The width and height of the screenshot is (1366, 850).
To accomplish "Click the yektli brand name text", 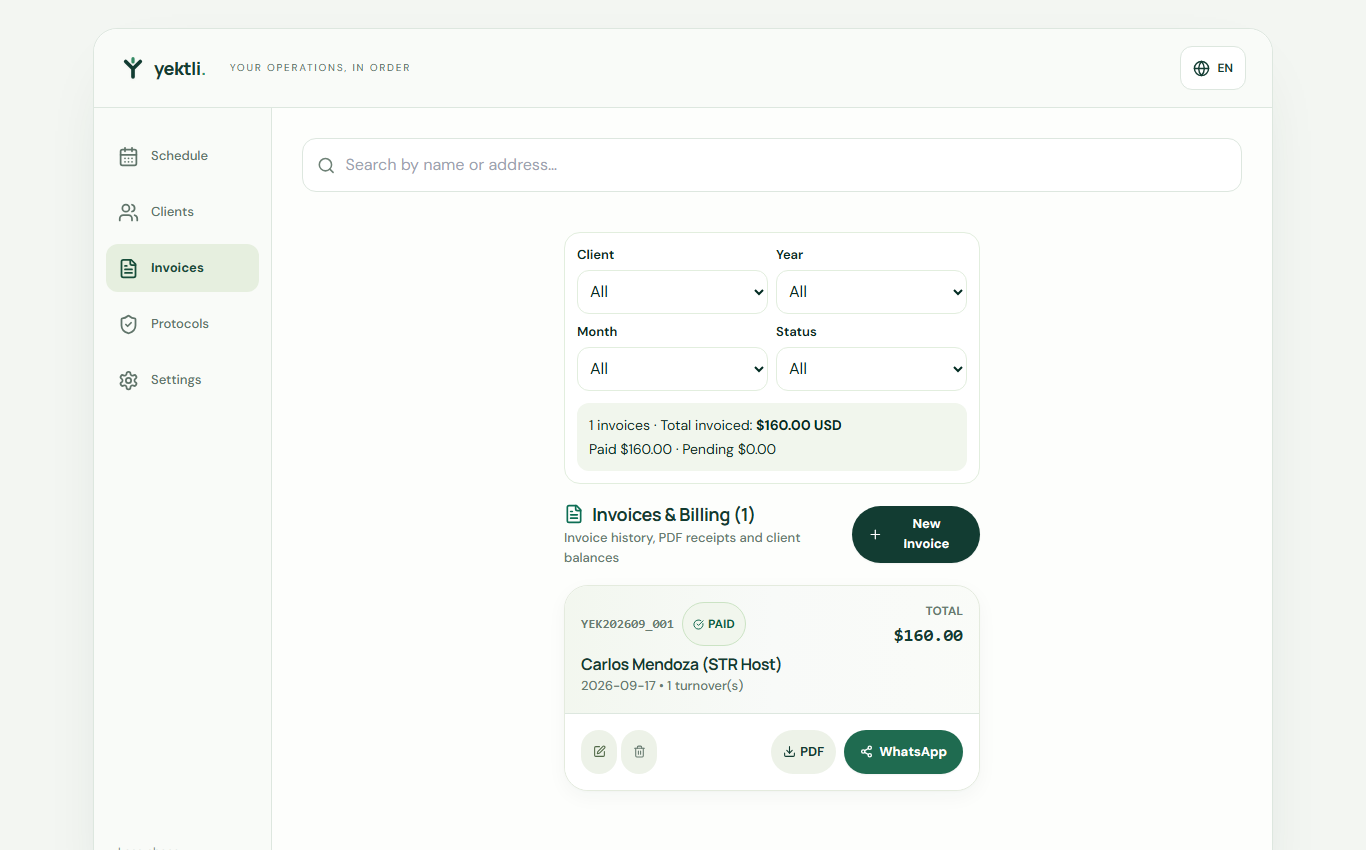I will (x=180, y=68).
